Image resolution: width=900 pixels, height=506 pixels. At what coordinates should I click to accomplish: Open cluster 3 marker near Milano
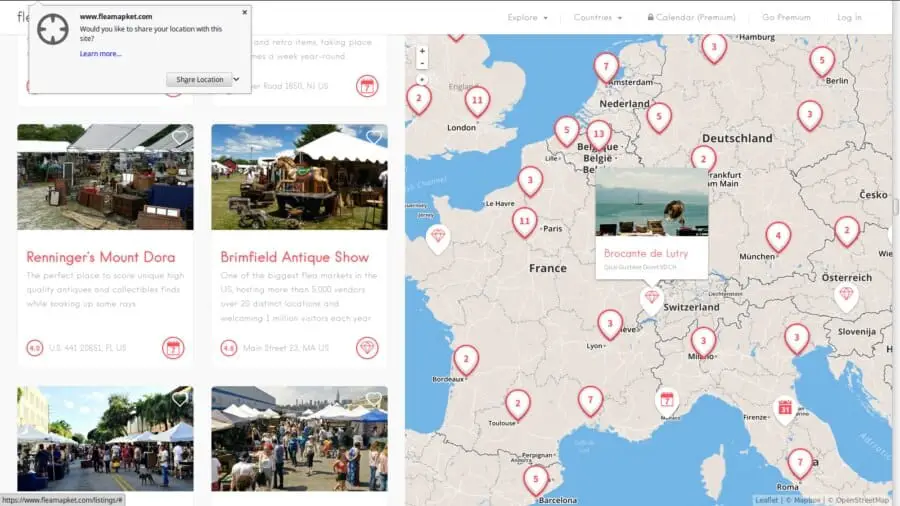pyautogui.click(x=703, y=342)
